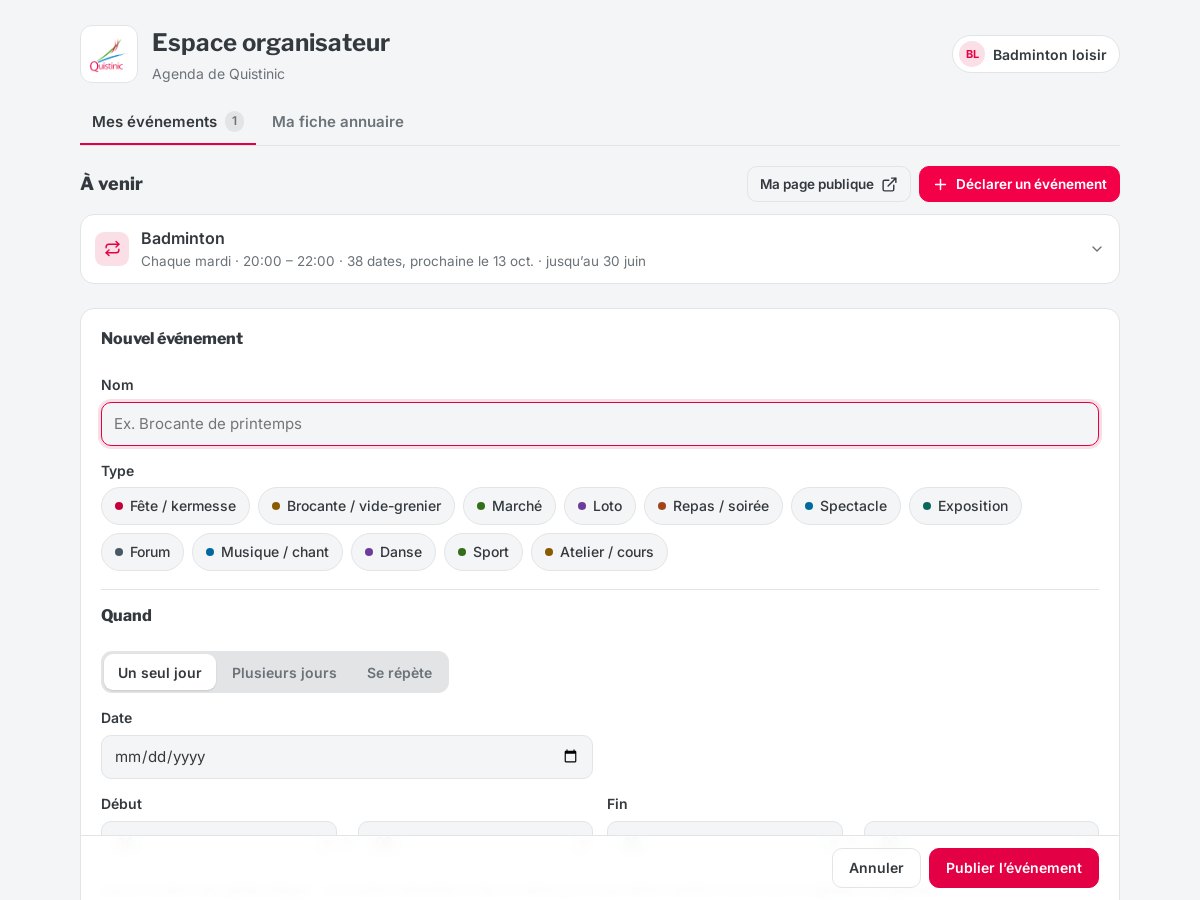Open the calendar picker icon in Date field
This screenshot has height=900, width=1200.
pyautogui.click(x=570, y=757)
